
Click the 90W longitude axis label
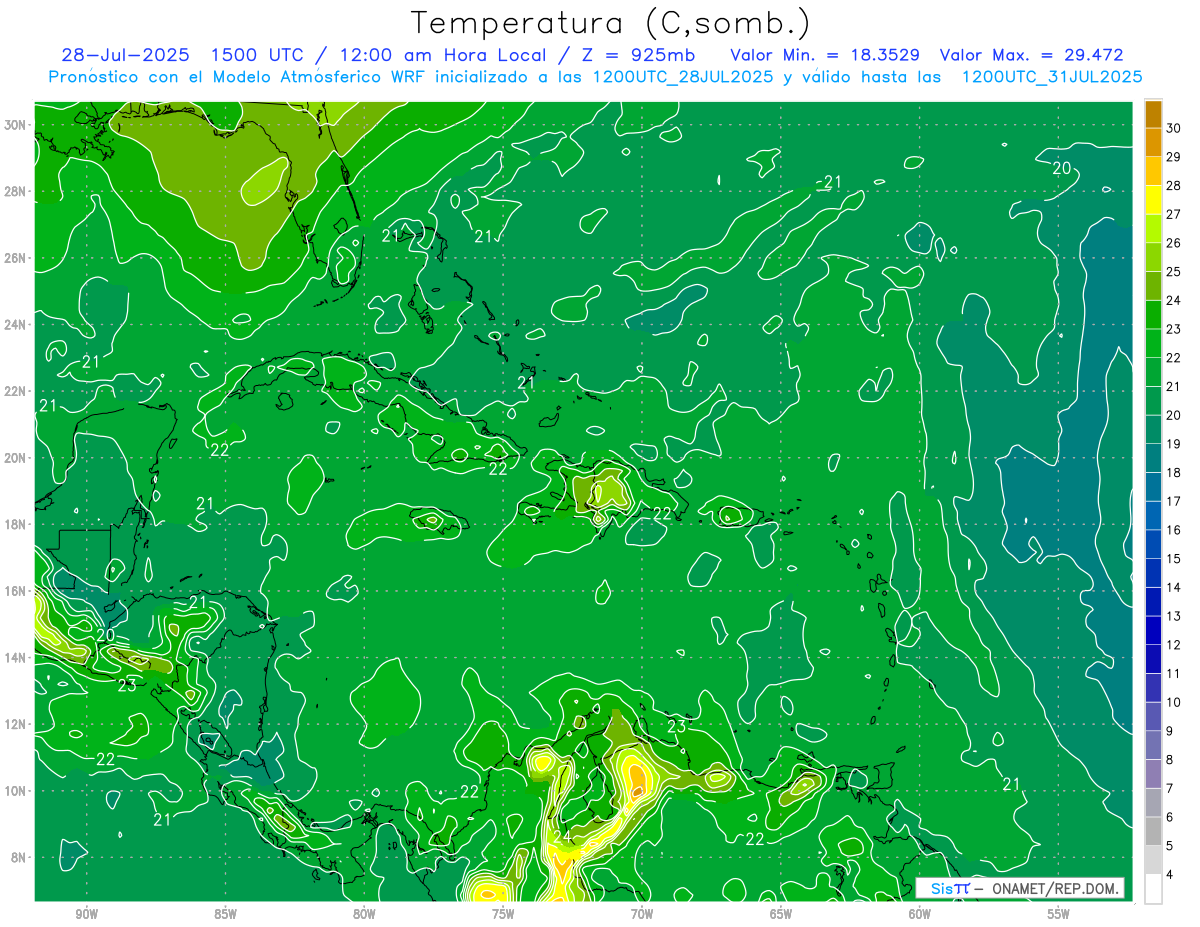pyautogui.click(x=86, y=914)
